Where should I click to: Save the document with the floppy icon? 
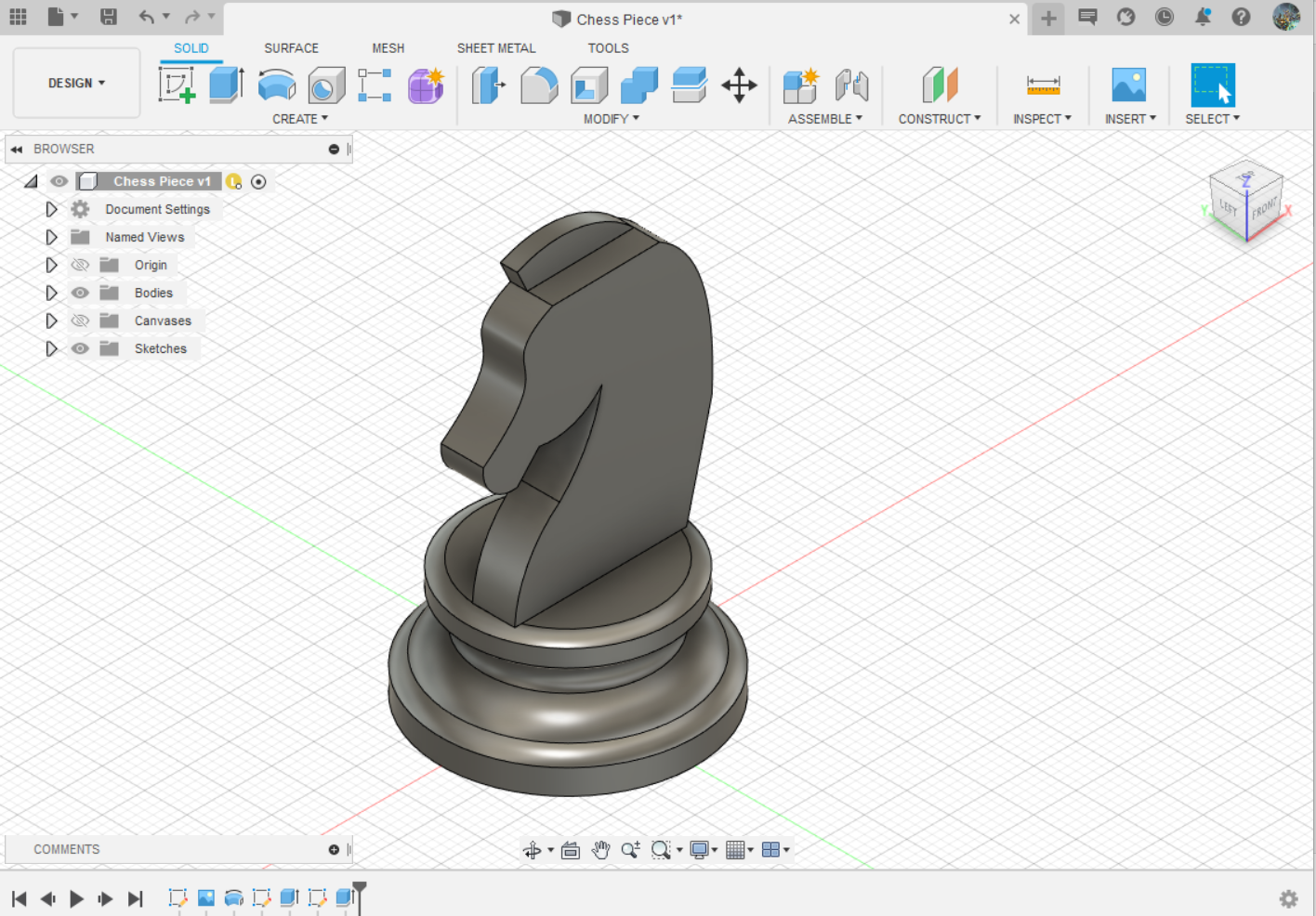[109, 17]
